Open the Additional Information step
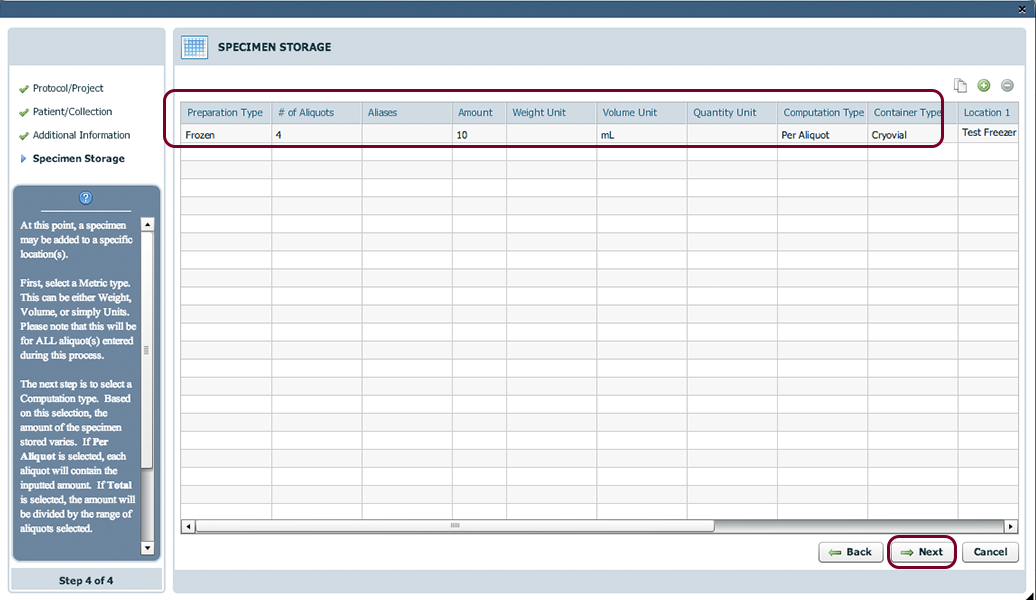 [x=81, y=135]
